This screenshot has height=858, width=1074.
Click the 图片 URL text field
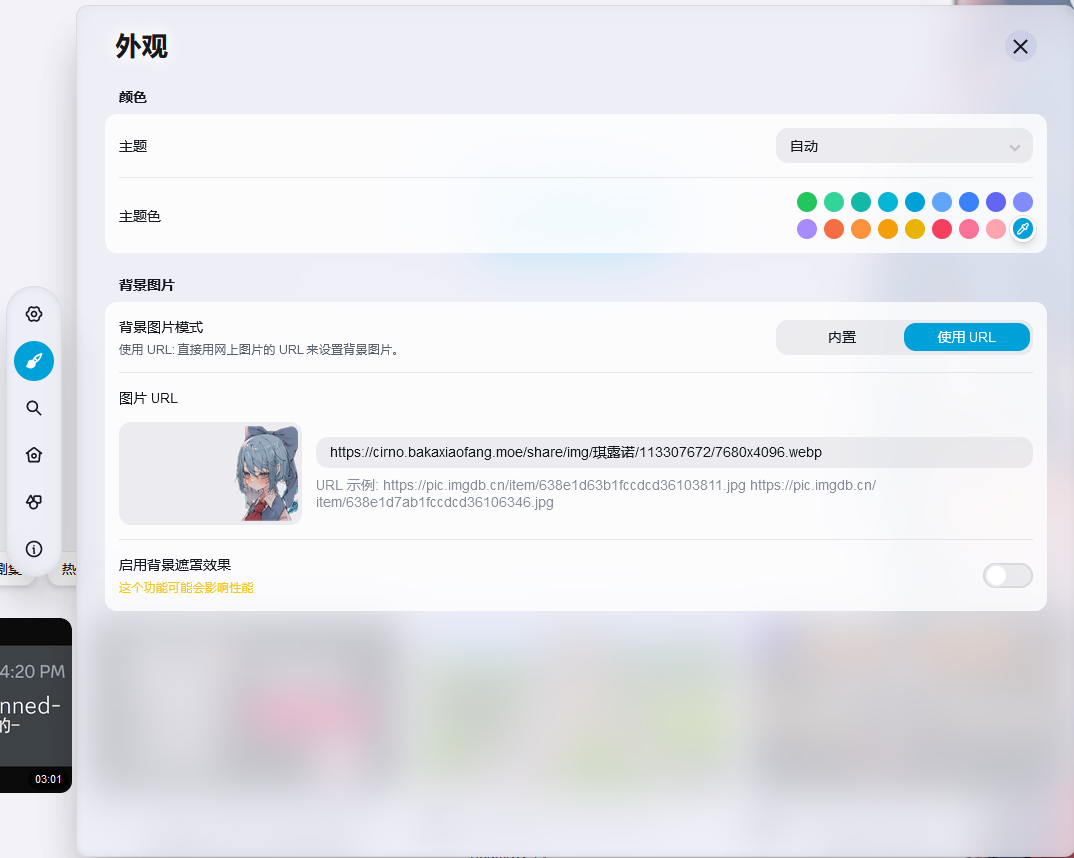click(x=673, y=453)
